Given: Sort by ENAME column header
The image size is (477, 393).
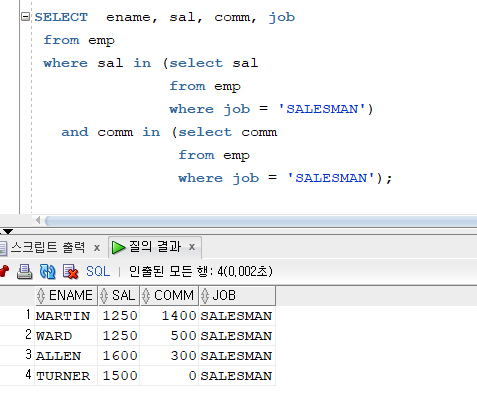Looking at the screenshot, I should tap(66, 295).
